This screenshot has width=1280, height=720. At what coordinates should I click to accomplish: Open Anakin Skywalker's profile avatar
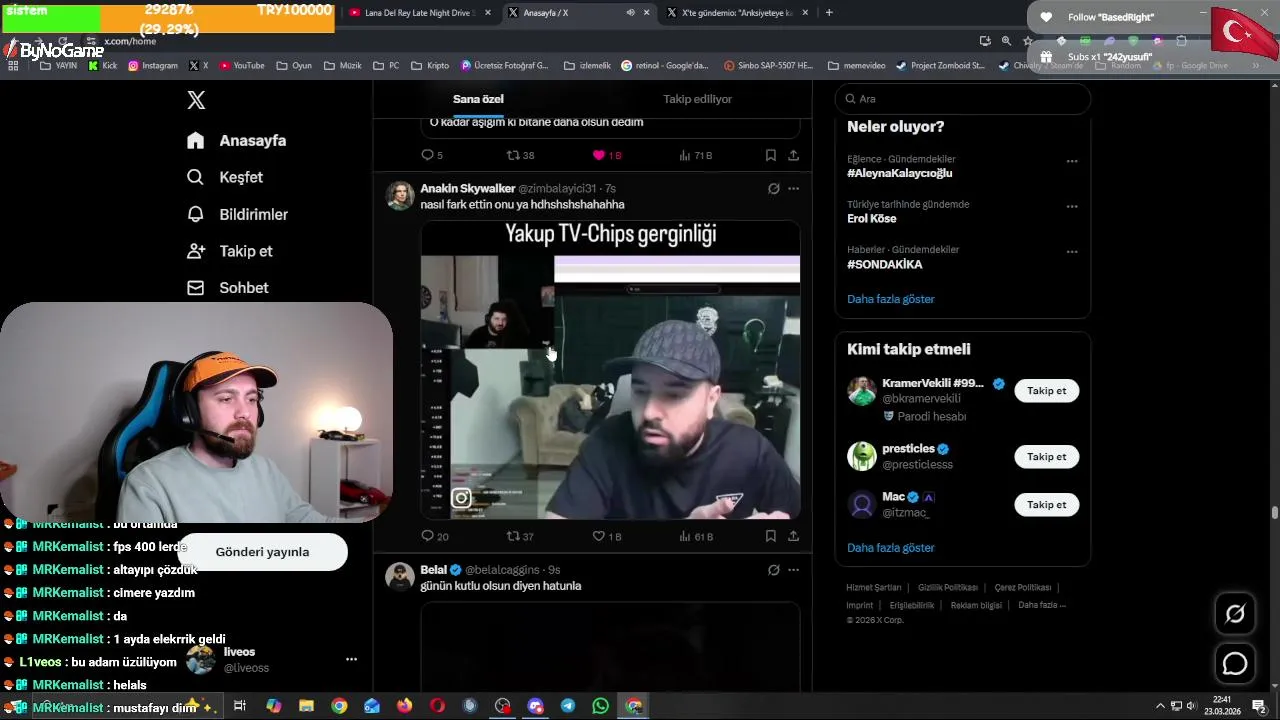coord(400,195)
